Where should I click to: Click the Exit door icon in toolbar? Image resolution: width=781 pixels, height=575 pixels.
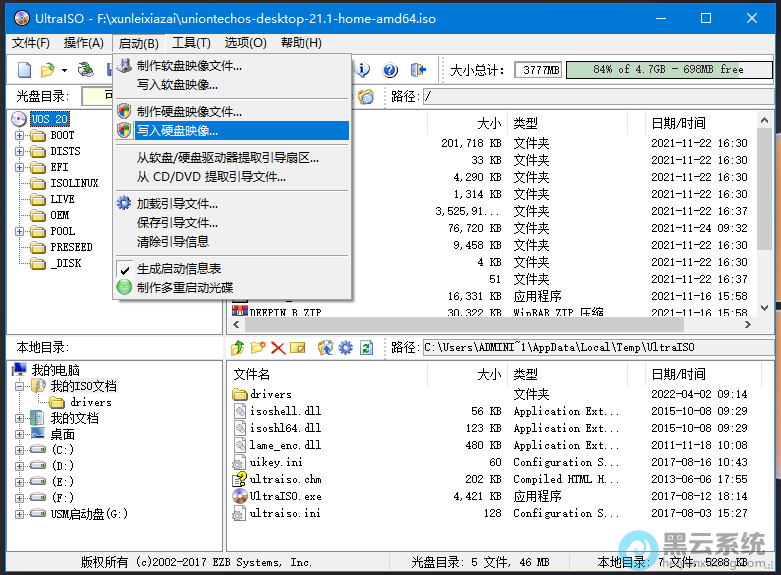419,70
